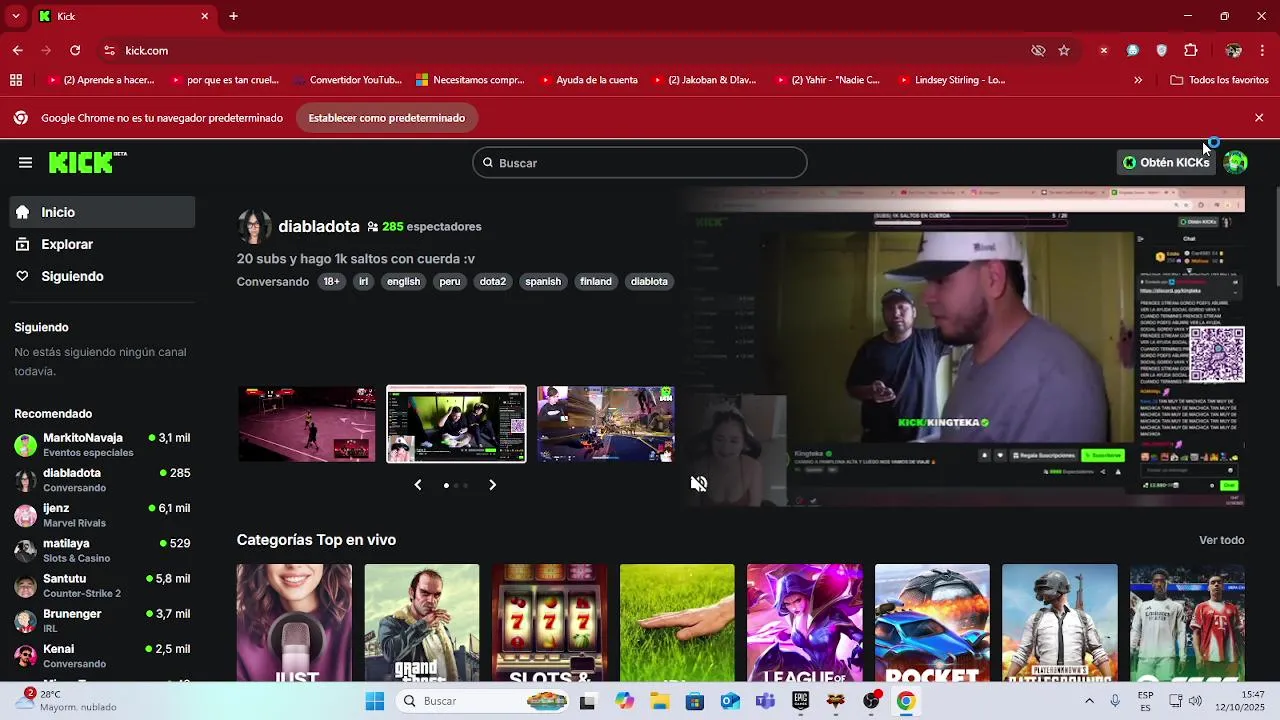The width and height of the screenshot is (1280, 720).
Task: View site information icon in address bar
Action: pos(109,50)
